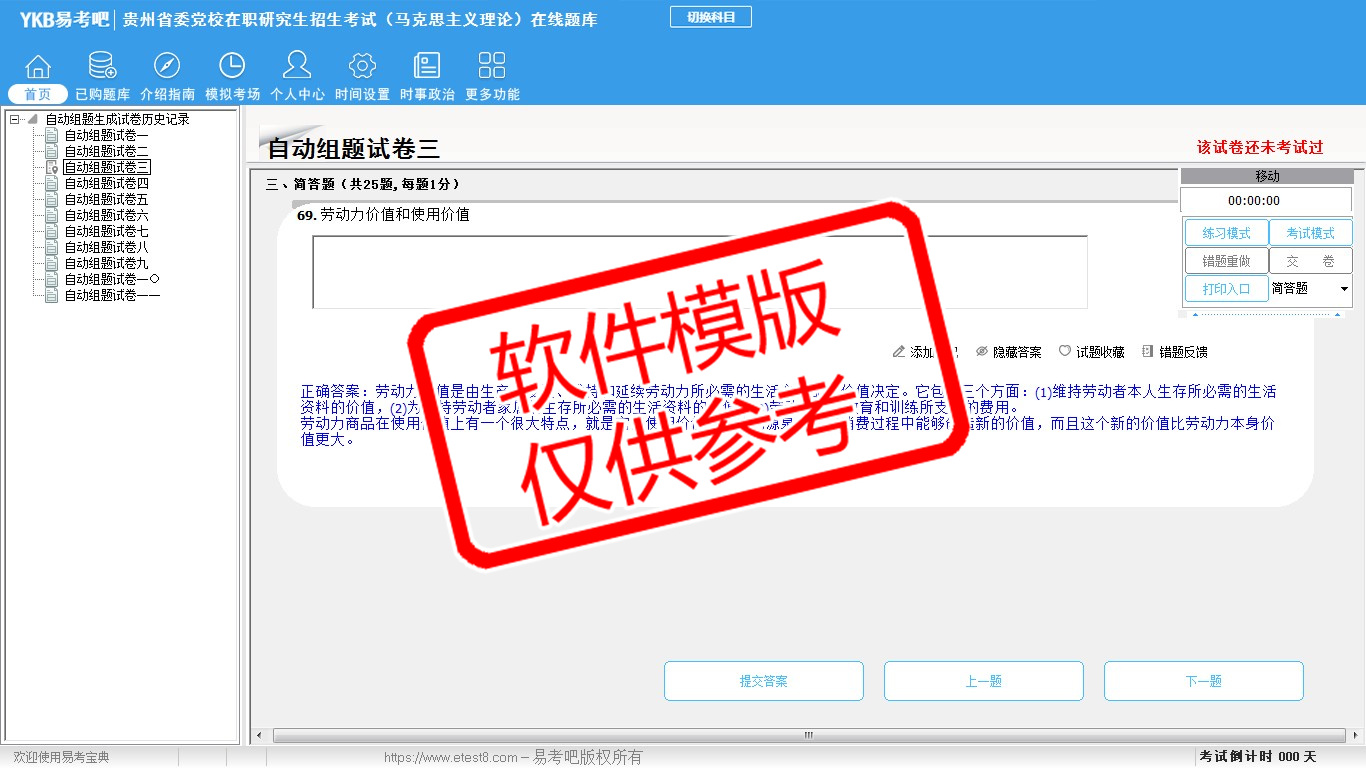Screen dimensions: 1366x768
Task: Click the 交卷 submit button
Action: tap(1310, 261)
